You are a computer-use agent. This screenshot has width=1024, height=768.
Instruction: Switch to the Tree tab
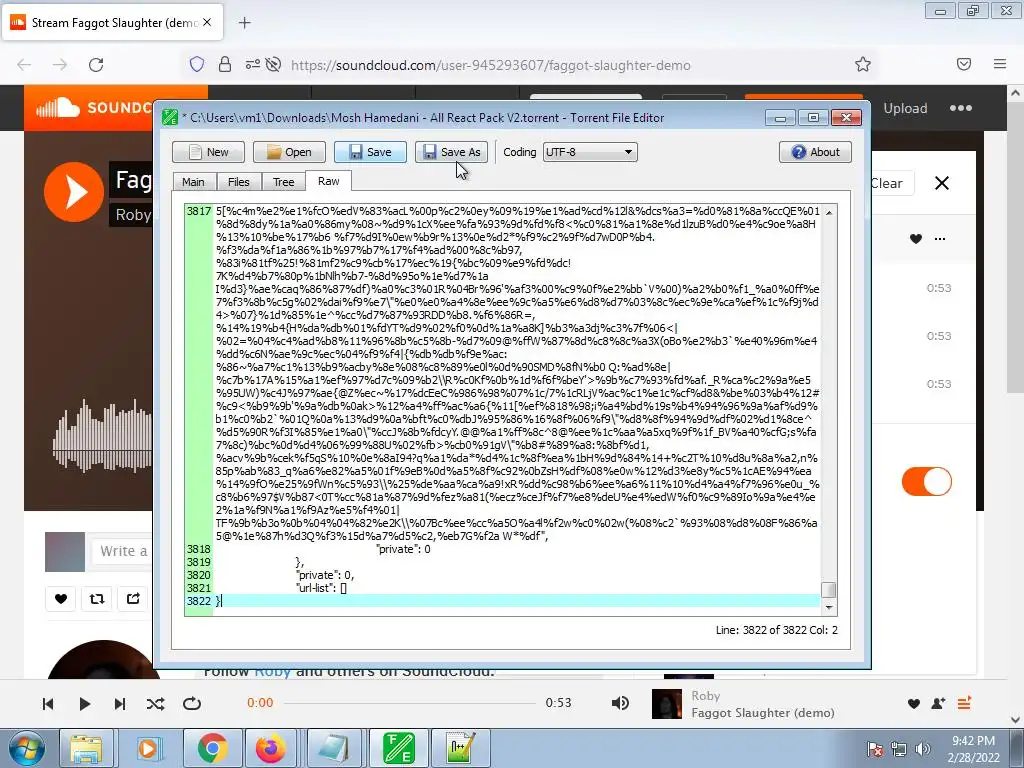point(283,182)
